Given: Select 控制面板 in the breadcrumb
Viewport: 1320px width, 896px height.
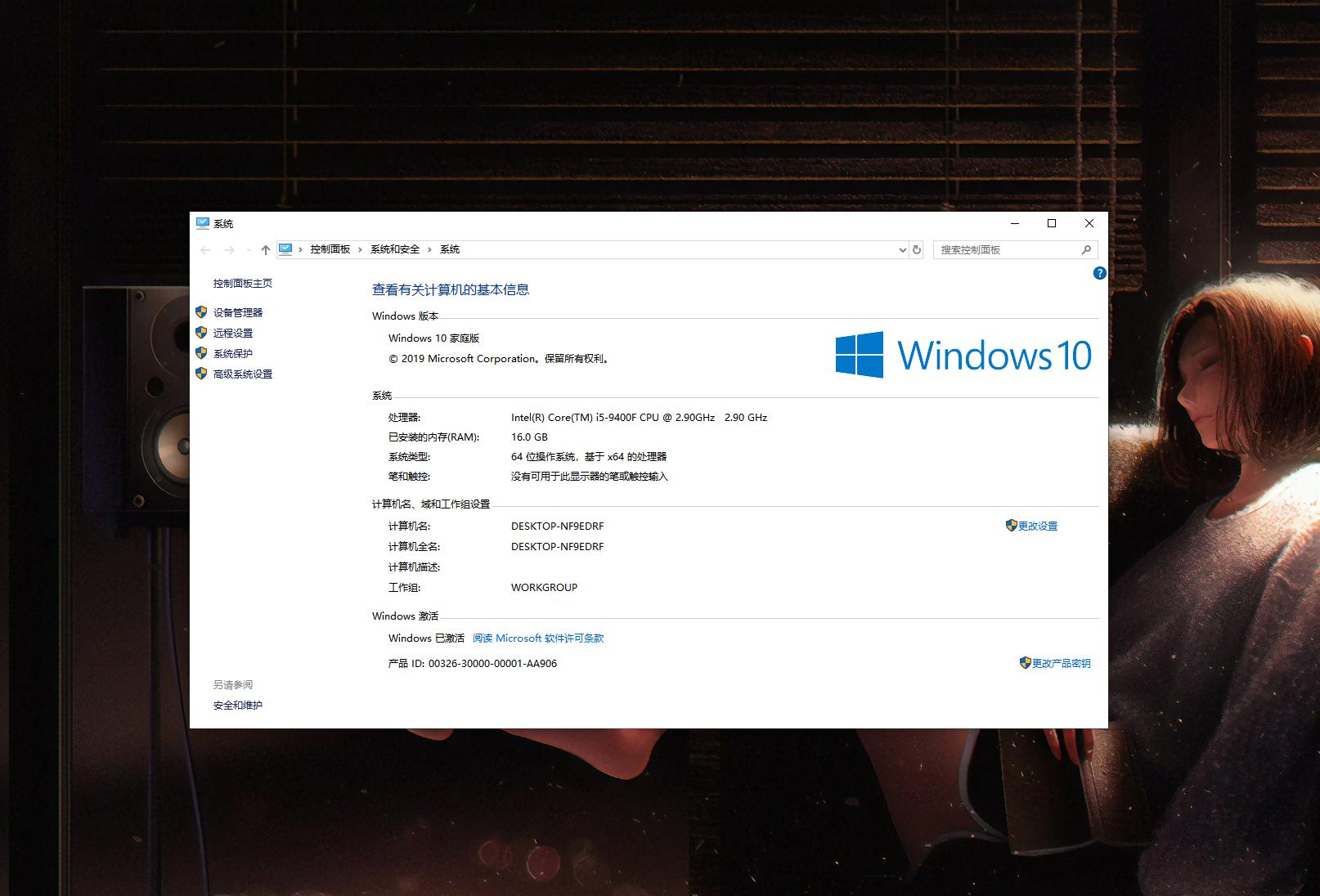Looking at the screenshot, I should [330, 249].
